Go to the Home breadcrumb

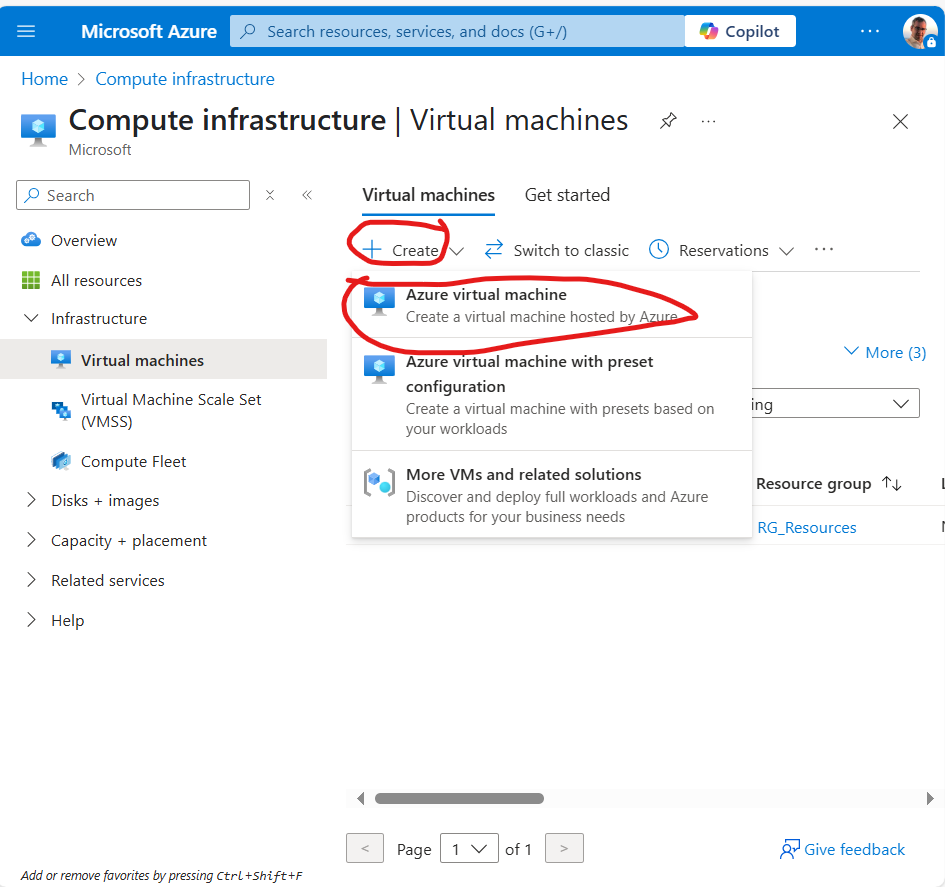click(x=45, y=79)
